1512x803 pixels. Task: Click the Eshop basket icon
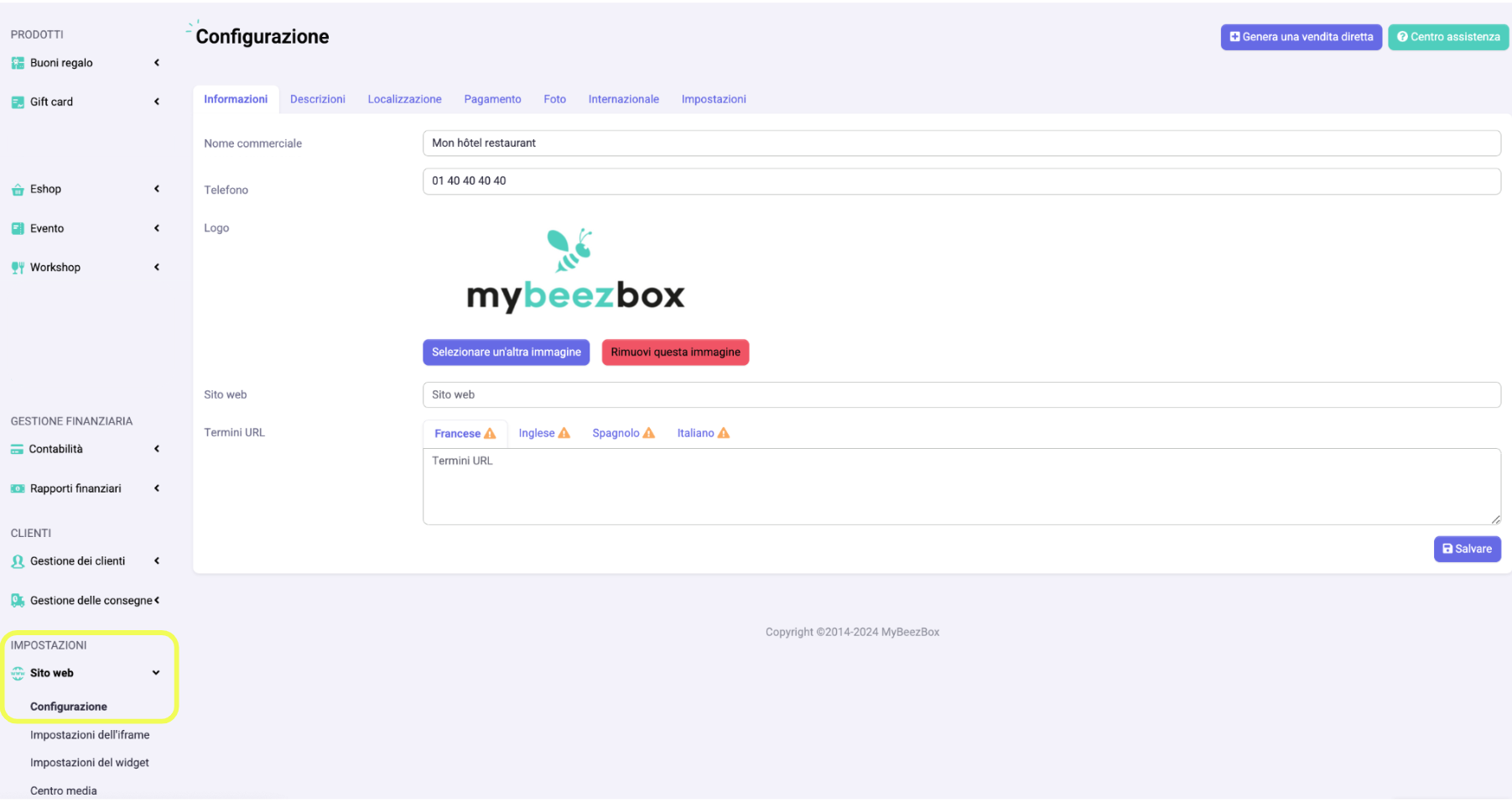pyautogui.click(x=18, y=190)
